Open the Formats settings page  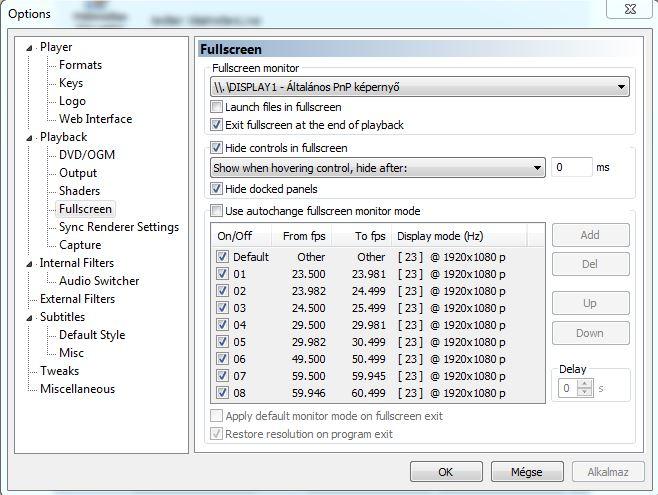(x=80, y=65)
